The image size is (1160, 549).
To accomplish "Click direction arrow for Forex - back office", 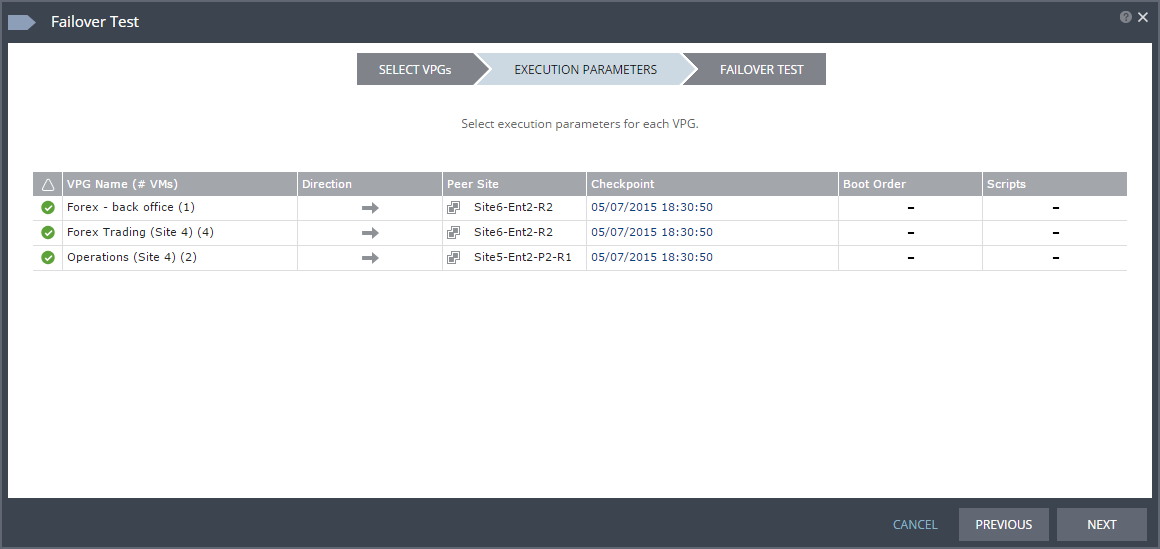I will pos(370,208).
